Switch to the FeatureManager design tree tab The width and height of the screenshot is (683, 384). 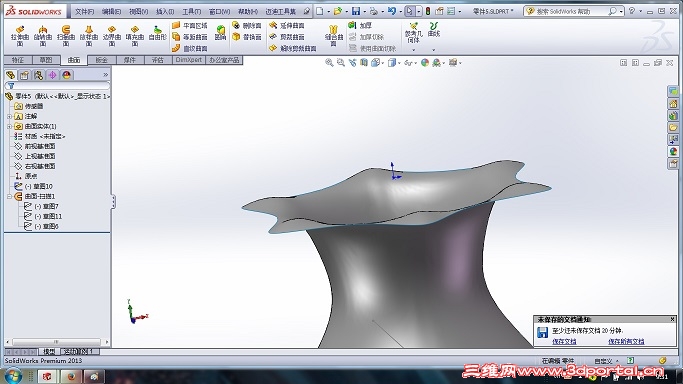click(x=10, y=75)
